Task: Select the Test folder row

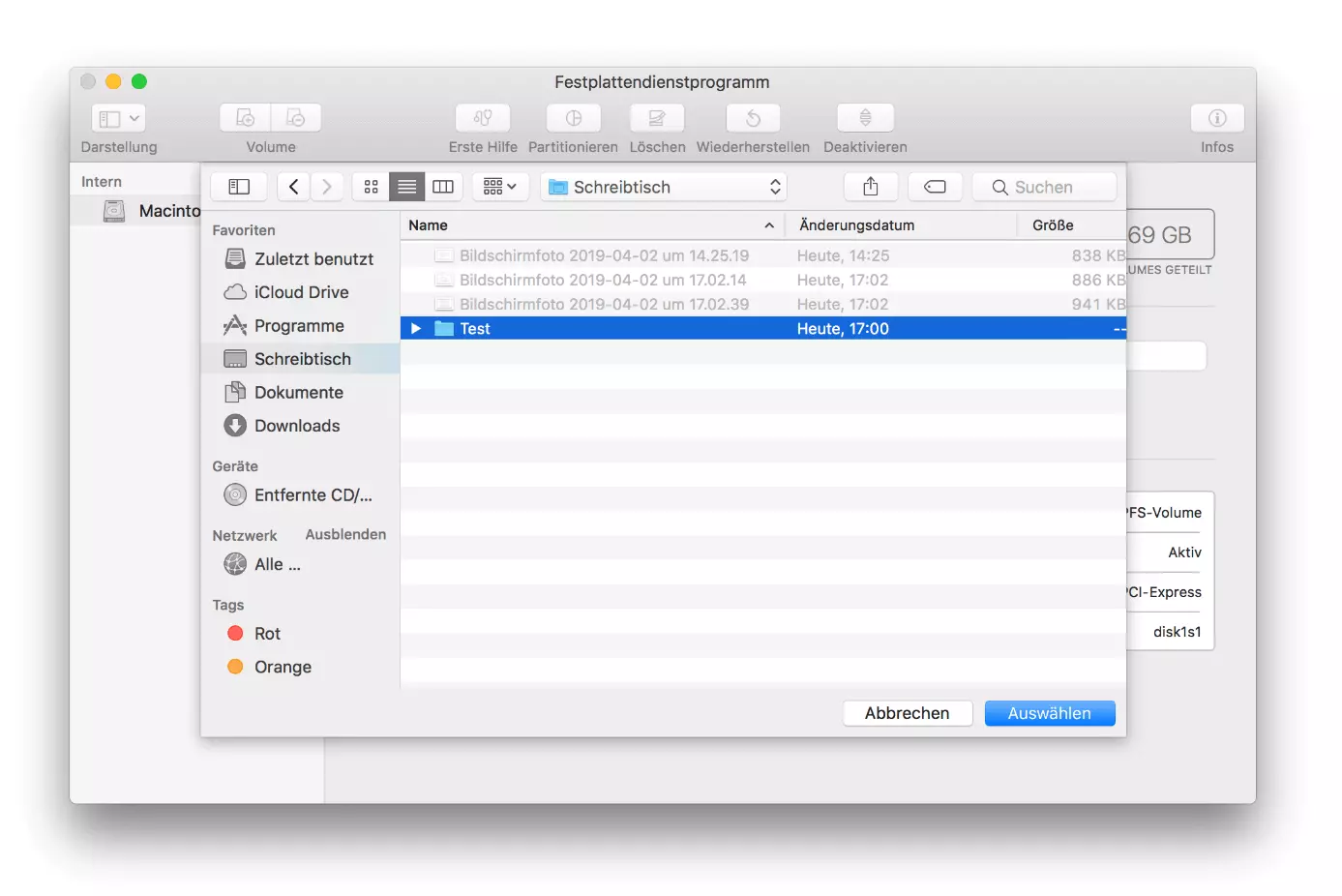Action: pyautogui.click(x=763, y=329)
